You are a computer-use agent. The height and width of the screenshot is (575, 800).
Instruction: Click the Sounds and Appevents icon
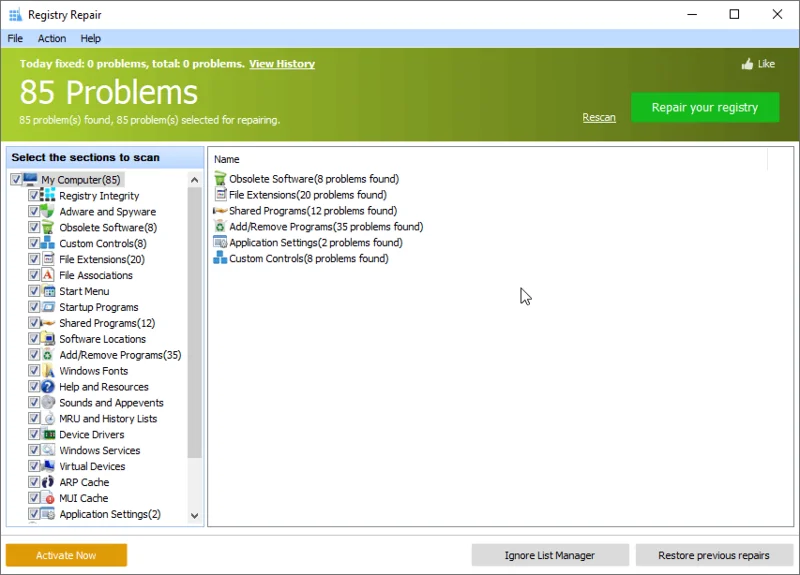point(48,402)
